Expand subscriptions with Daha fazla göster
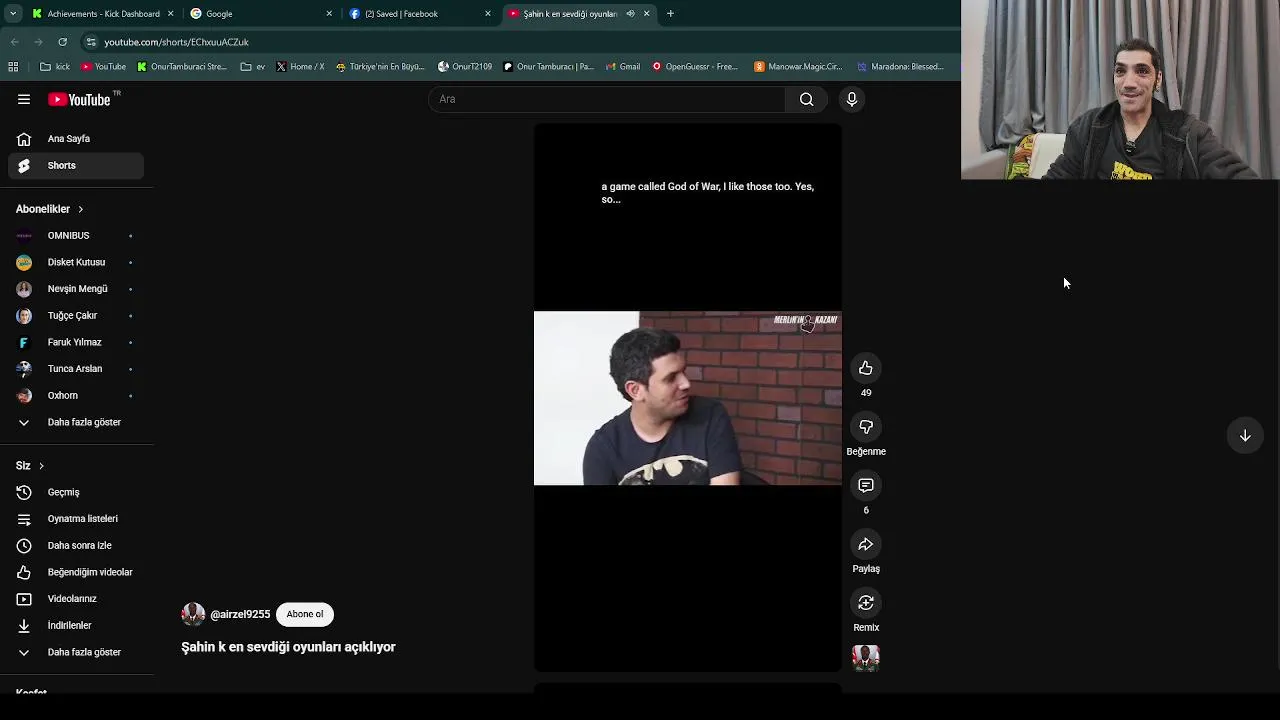Viewport: 1280px width, 720px height. pyautogui.click(x=76, y=422)
